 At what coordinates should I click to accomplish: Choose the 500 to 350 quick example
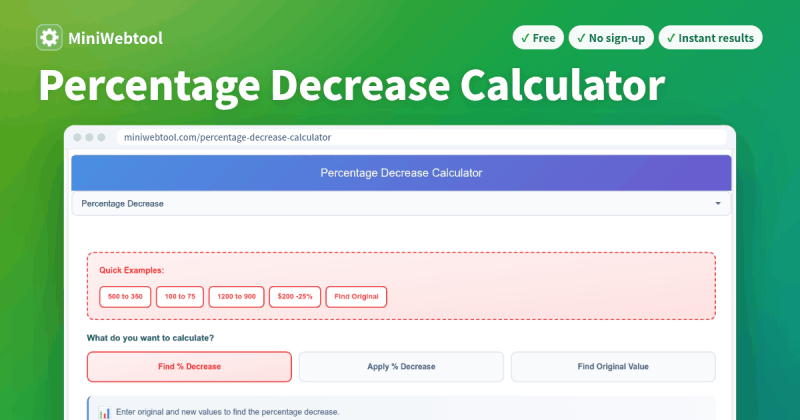click(x=125, y=297)
